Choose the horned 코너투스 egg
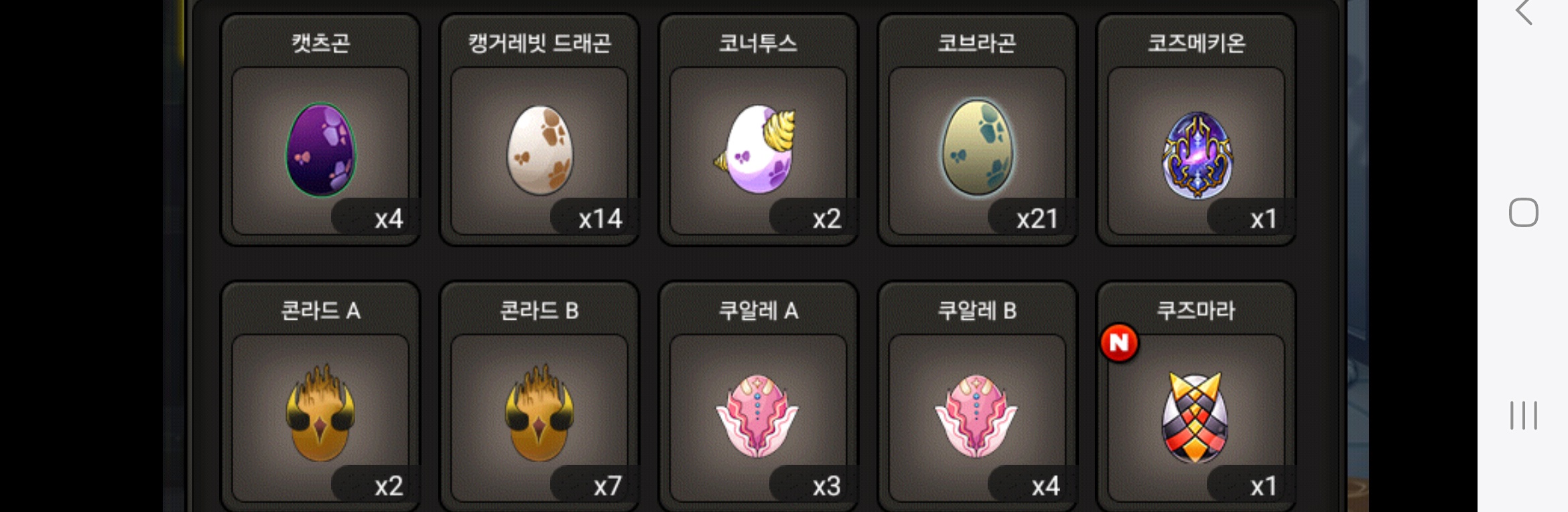Screen dimensions: 1568x512 click(755, 148)
